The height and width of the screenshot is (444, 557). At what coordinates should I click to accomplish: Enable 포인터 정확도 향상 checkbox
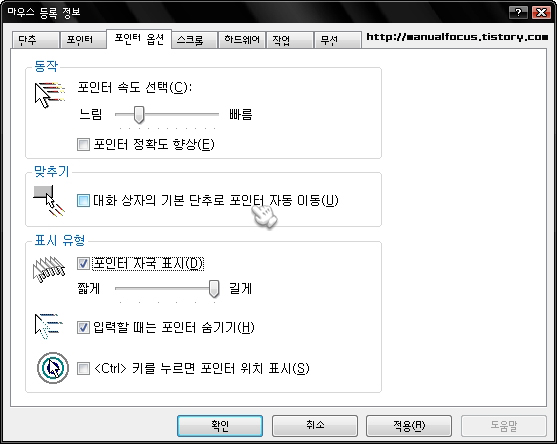tap(83, 145)
